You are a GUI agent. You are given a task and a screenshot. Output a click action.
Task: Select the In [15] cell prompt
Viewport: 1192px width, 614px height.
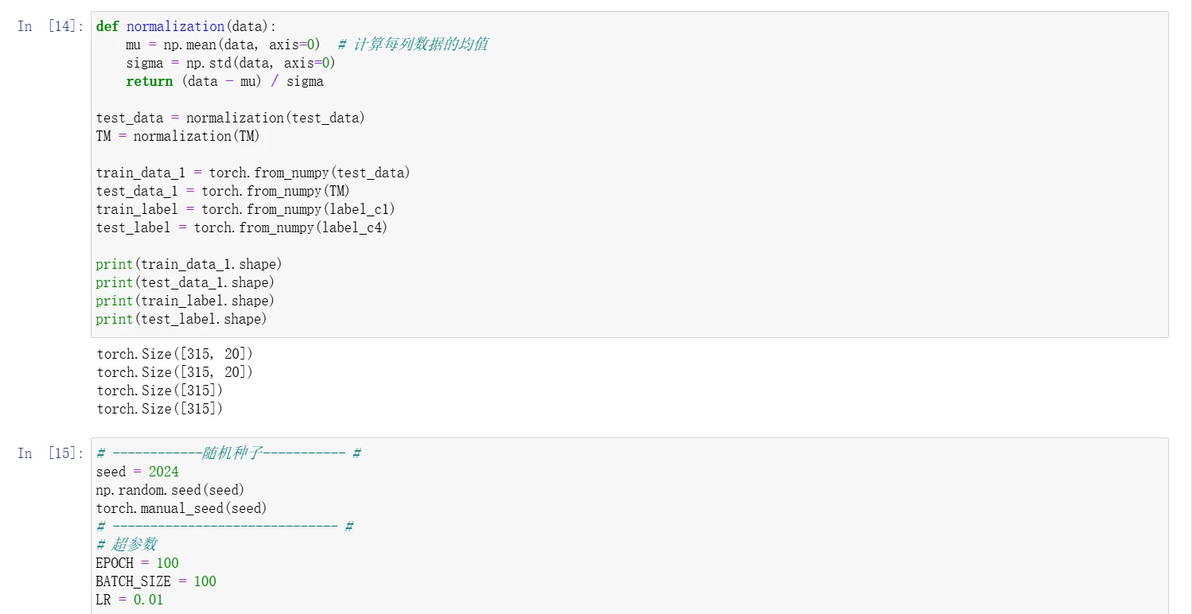point(50,453)
